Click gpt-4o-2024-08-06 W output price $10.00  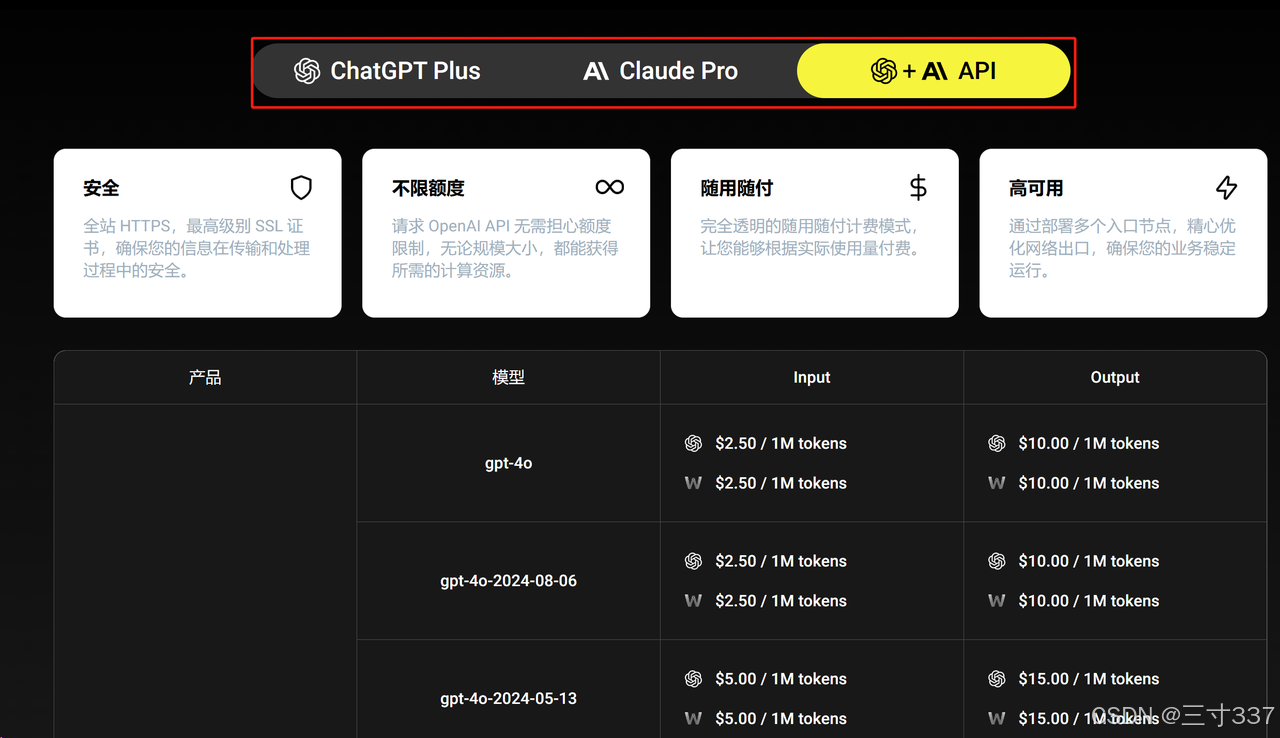[1089, 601]
